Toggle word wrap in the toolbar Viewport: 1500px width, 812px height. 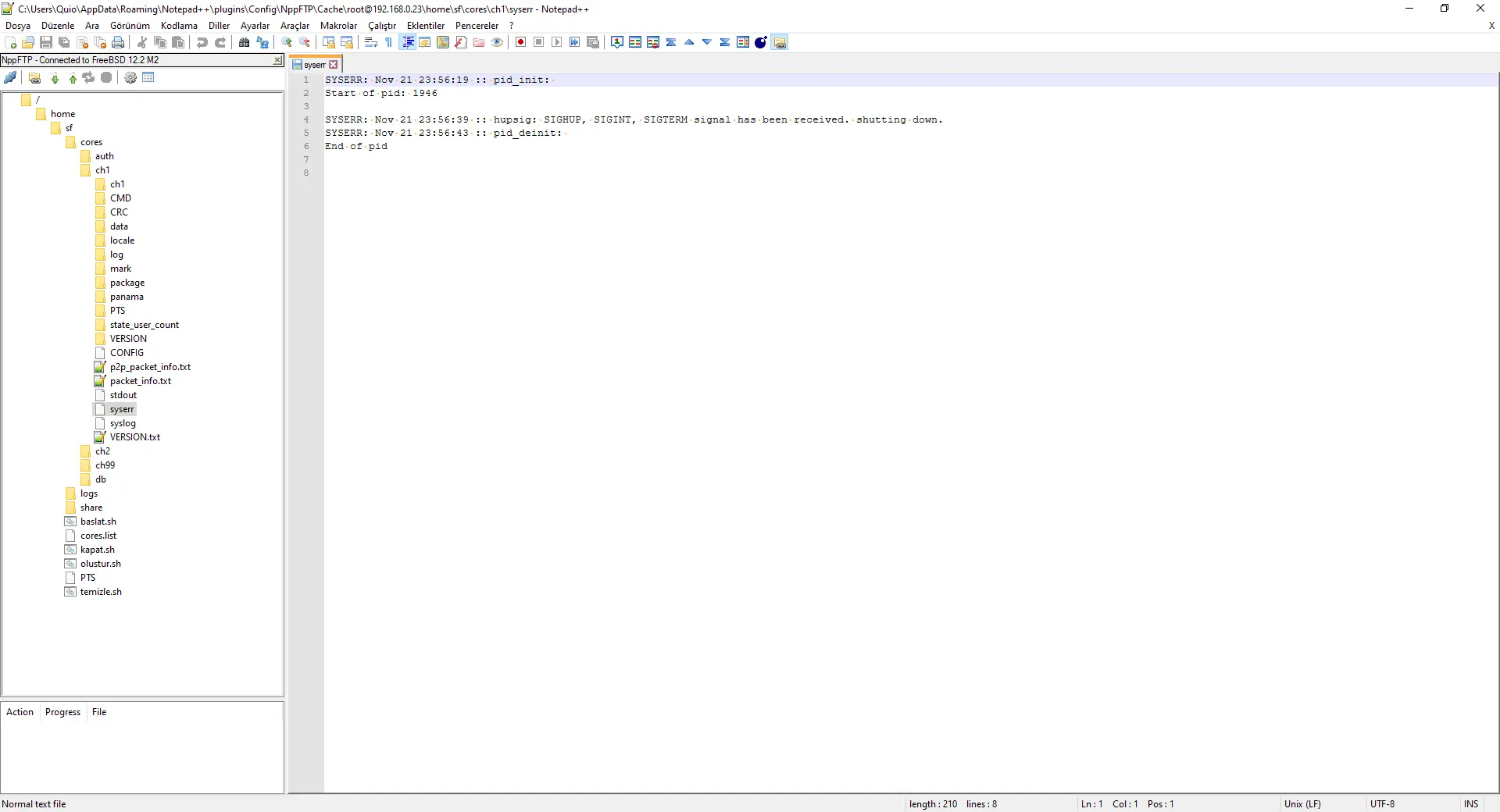[x=370, y=42]
